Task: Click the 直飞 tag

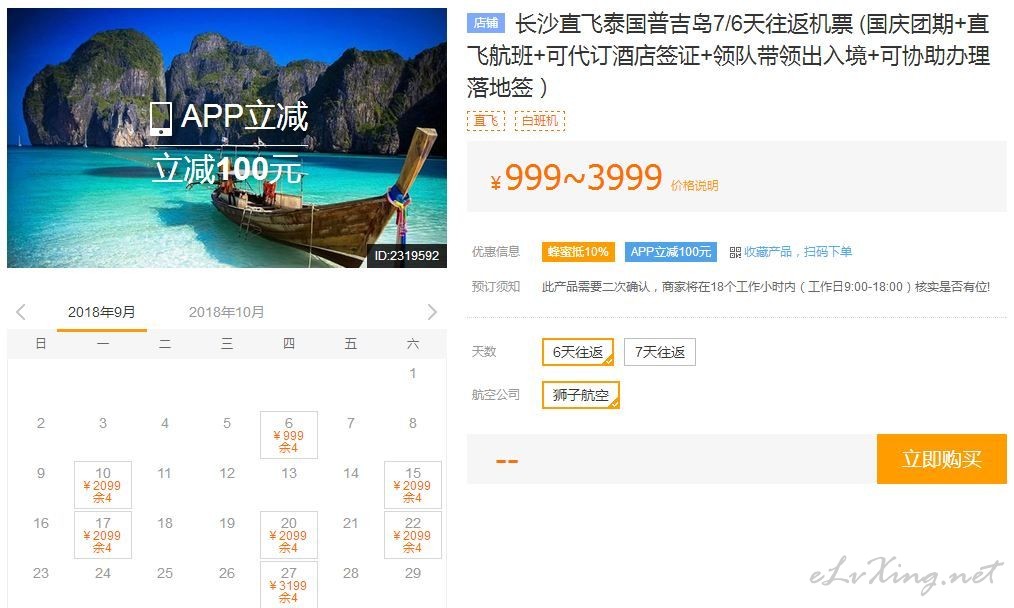Action: [x=486, y=120]
